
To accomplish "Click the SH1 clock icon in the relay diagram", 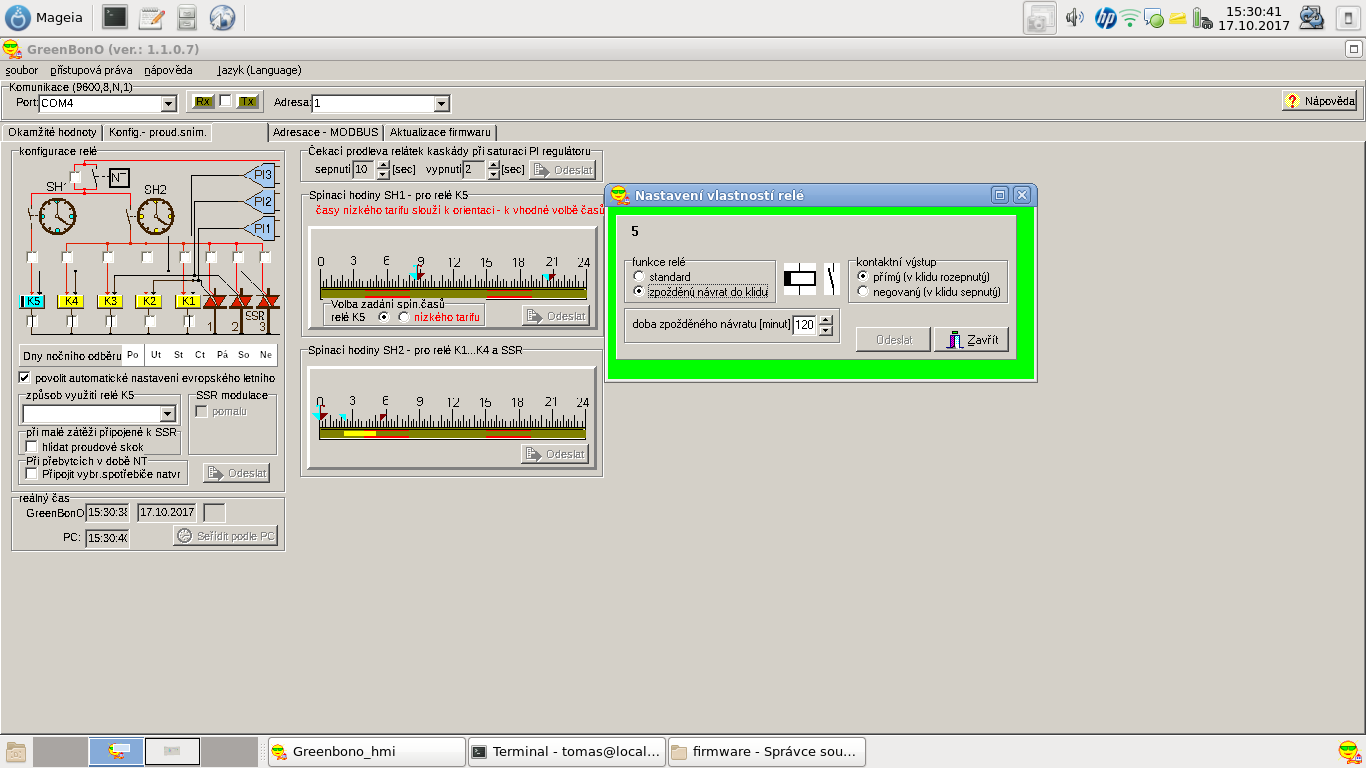I will (57, 215).
